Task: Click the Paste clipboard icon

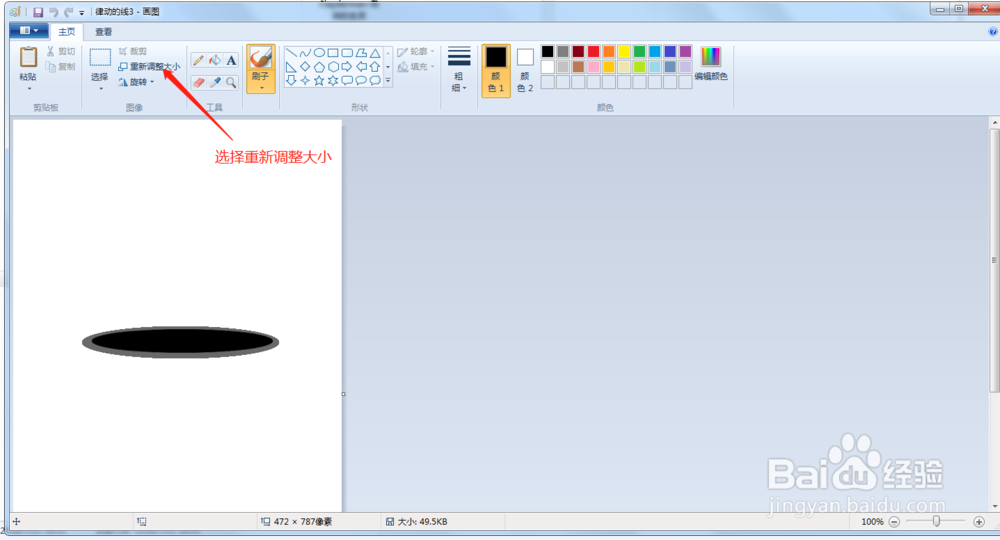Action: pos(28,57)
